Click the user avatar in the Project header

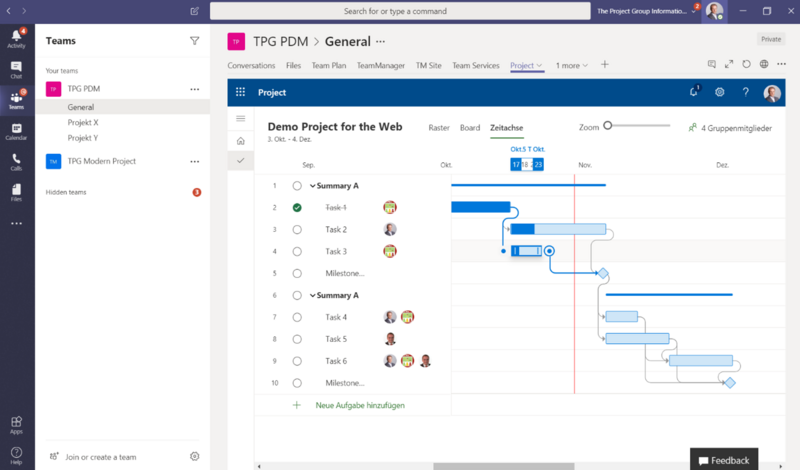[x=772, y=93]
